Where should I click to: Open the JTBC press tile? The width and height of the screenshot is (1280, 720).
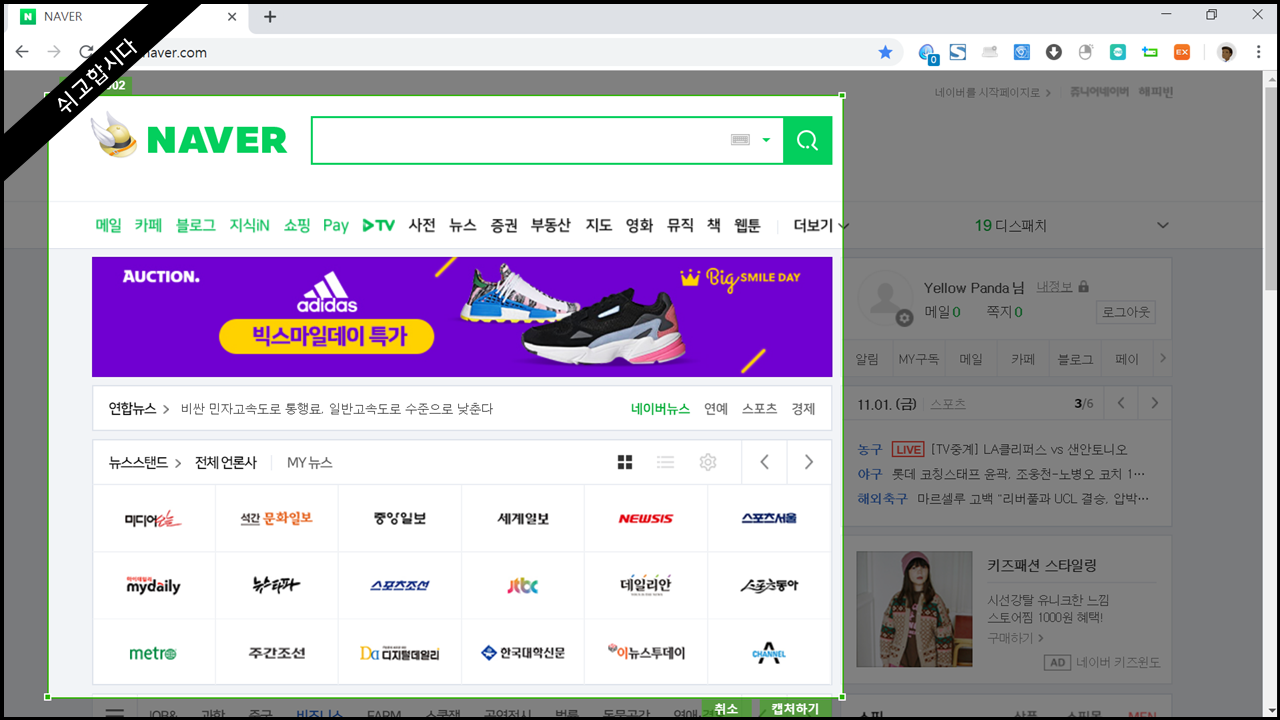(x=523, y=585)
